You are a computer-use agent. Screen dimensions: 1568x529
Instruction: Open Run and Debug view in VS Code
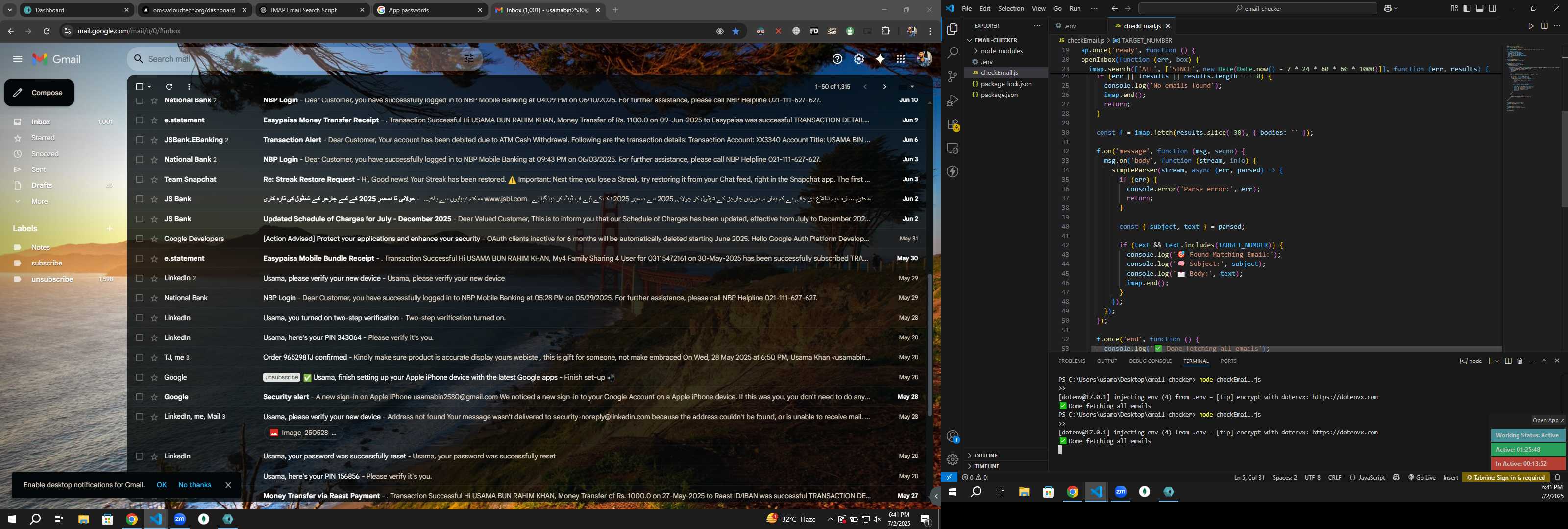pos(953,100)
